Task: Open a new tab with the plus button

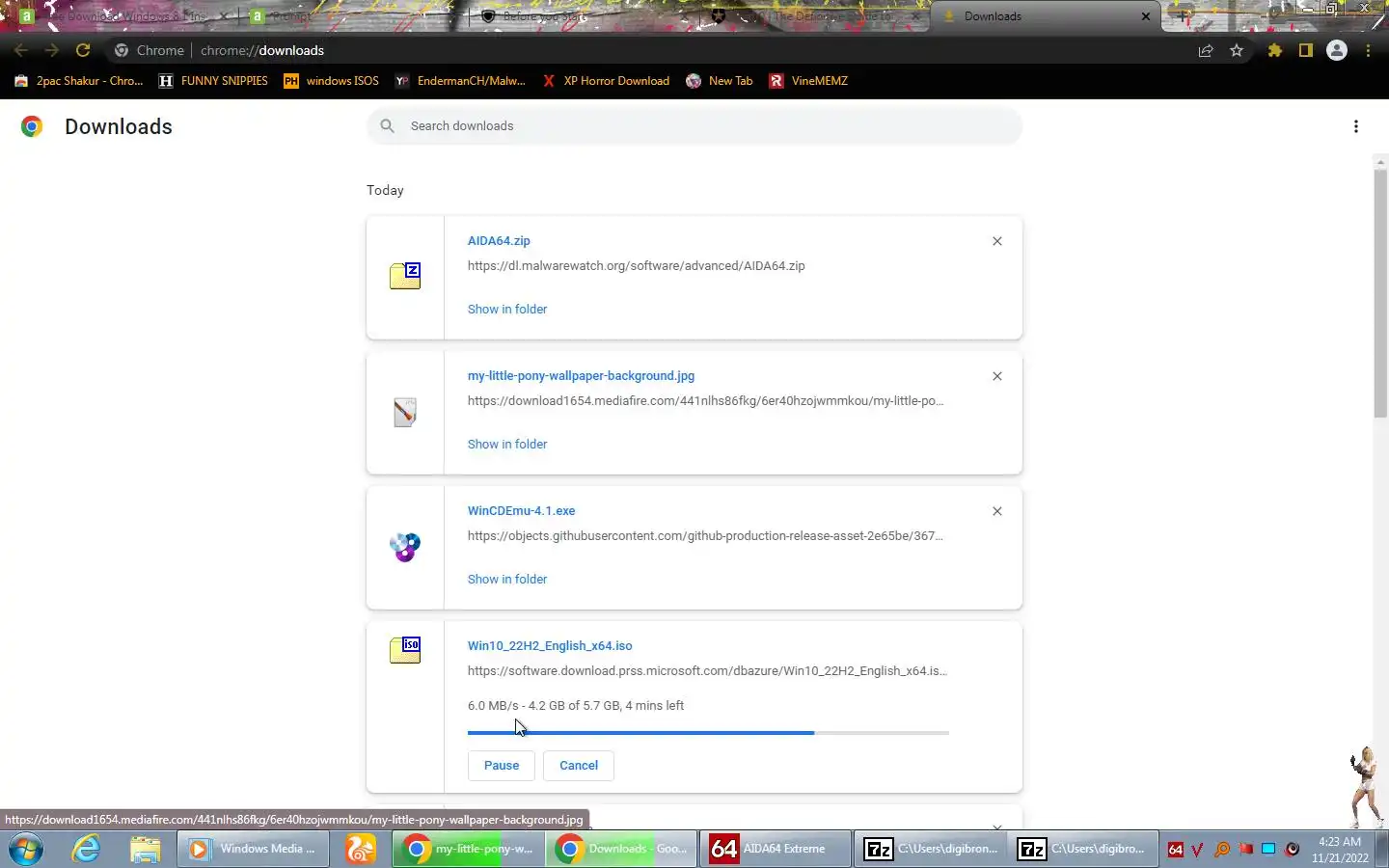Action: point(1183,16)
